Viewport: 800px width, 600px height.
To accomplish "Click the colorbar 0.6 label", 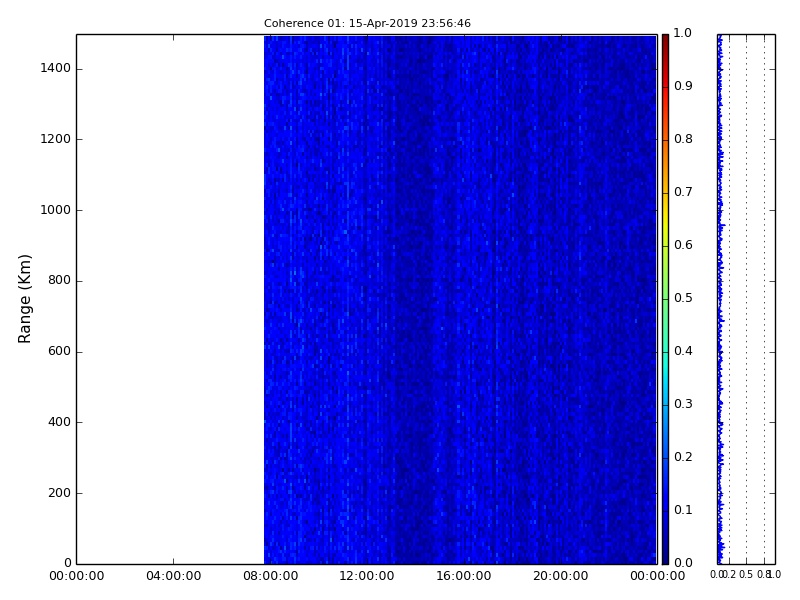I will coord(683,245).
